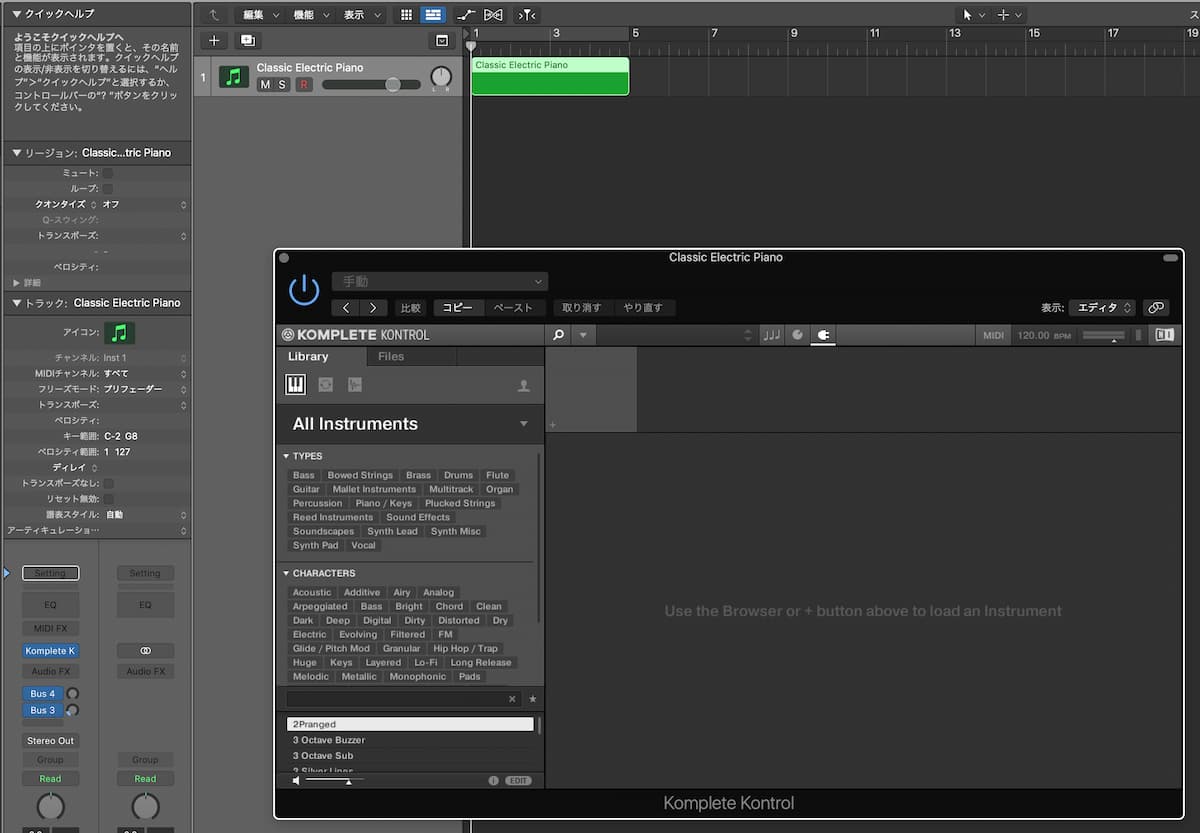
Task: Toggle the flex display button
Action: 493,15
